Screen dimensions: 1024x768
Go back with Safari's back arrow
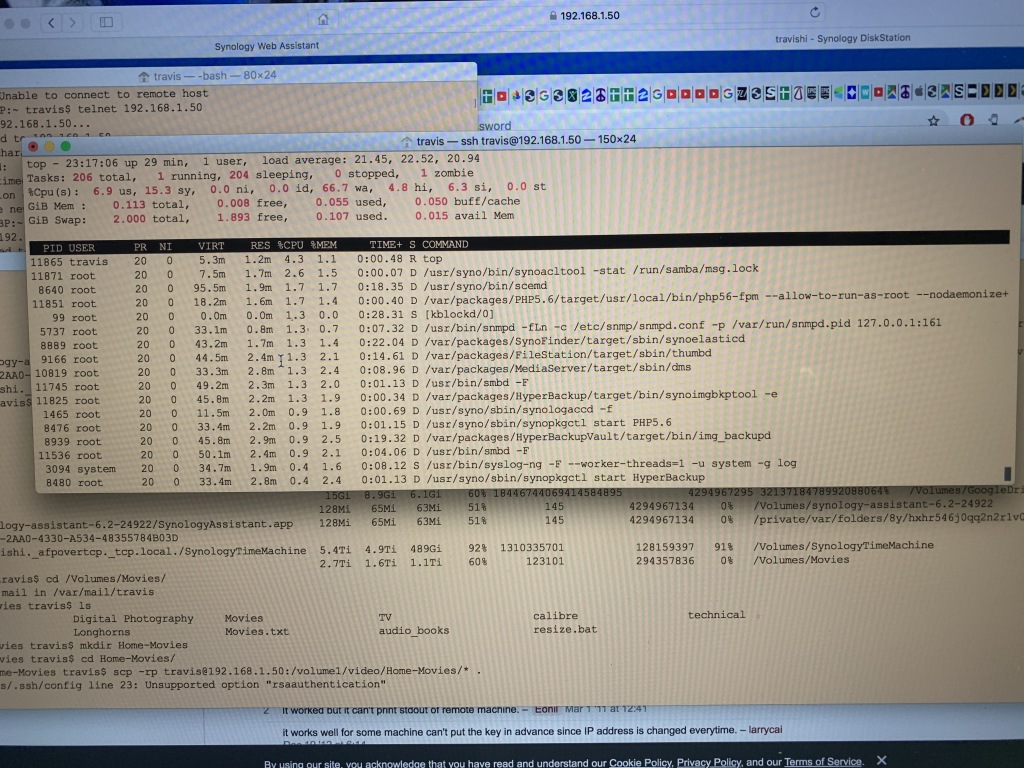pyautogui.click(x=51, y=23)
